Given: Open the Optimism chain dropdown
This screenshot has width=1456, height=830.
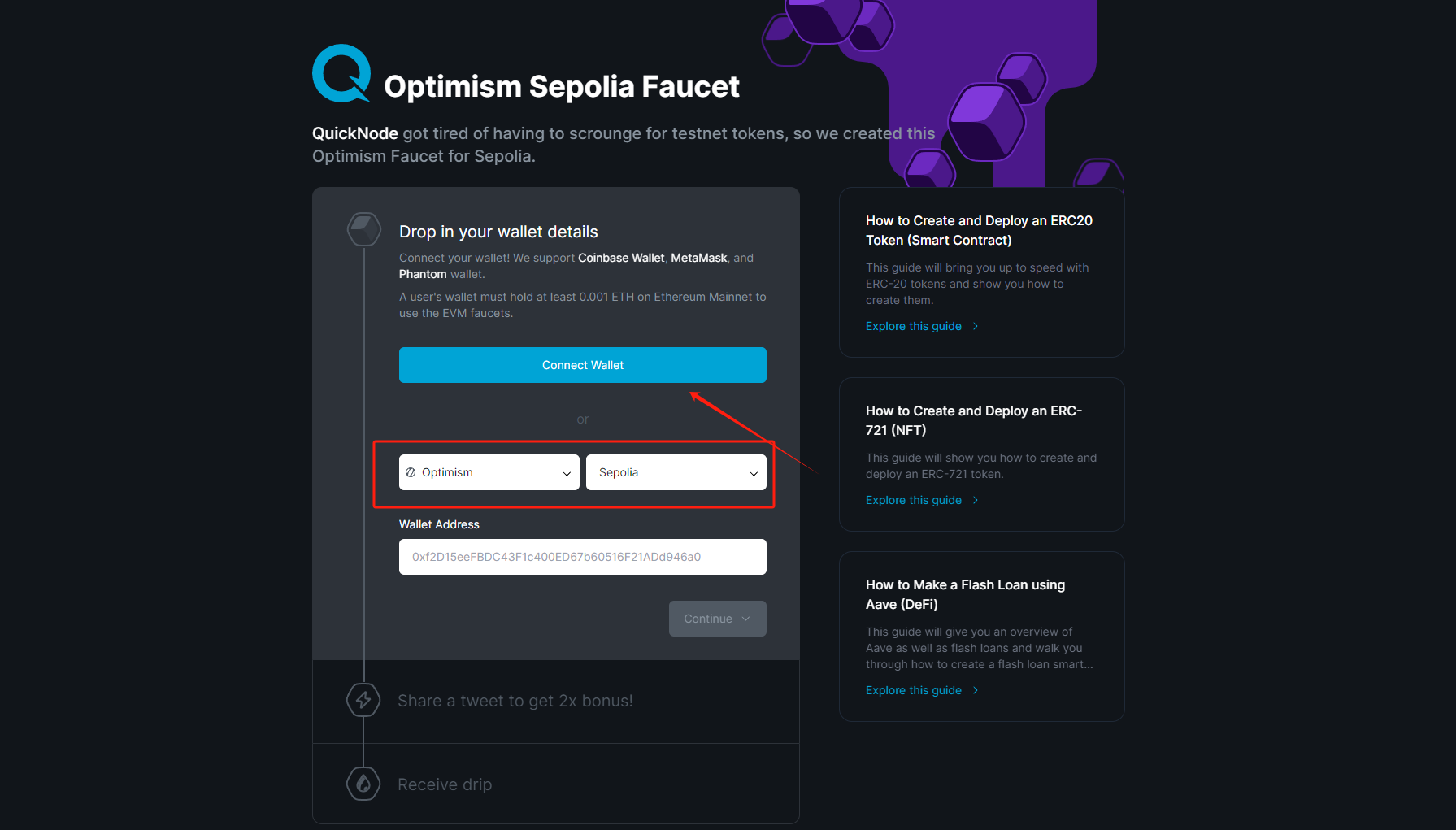Looking at the screenshot, I should tap(489, 472).
